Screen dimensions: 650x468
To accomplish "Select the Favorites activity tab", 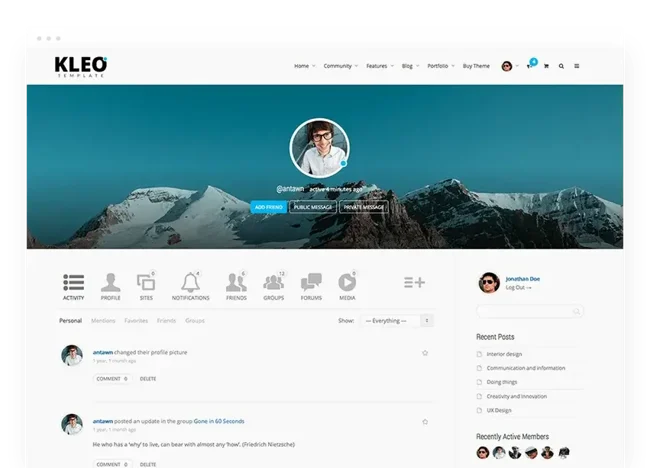I will click(x=136, y=321).
